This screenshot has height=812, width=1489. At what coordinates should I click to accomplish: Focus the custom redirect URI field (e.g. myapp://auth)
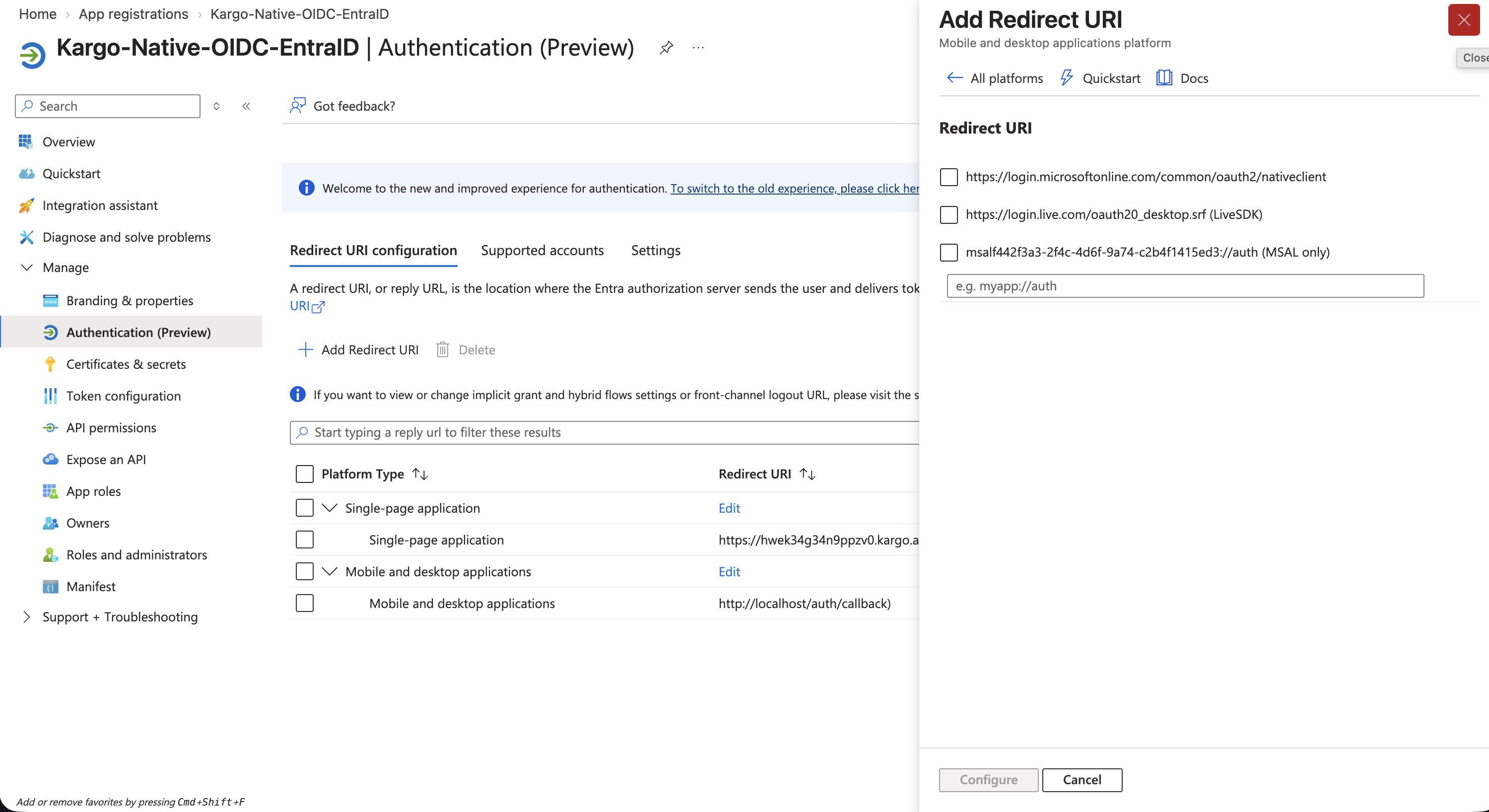click(1185, 285)
